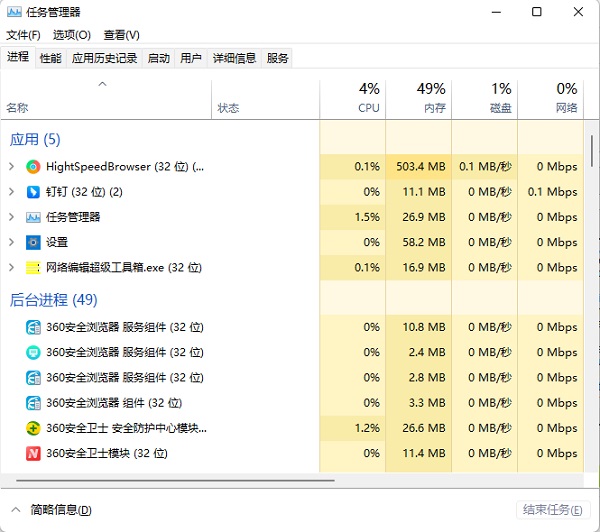The image size is (600, 532).
Task: Click the 0.1 Mbps network cell
Action: point(551,192)
